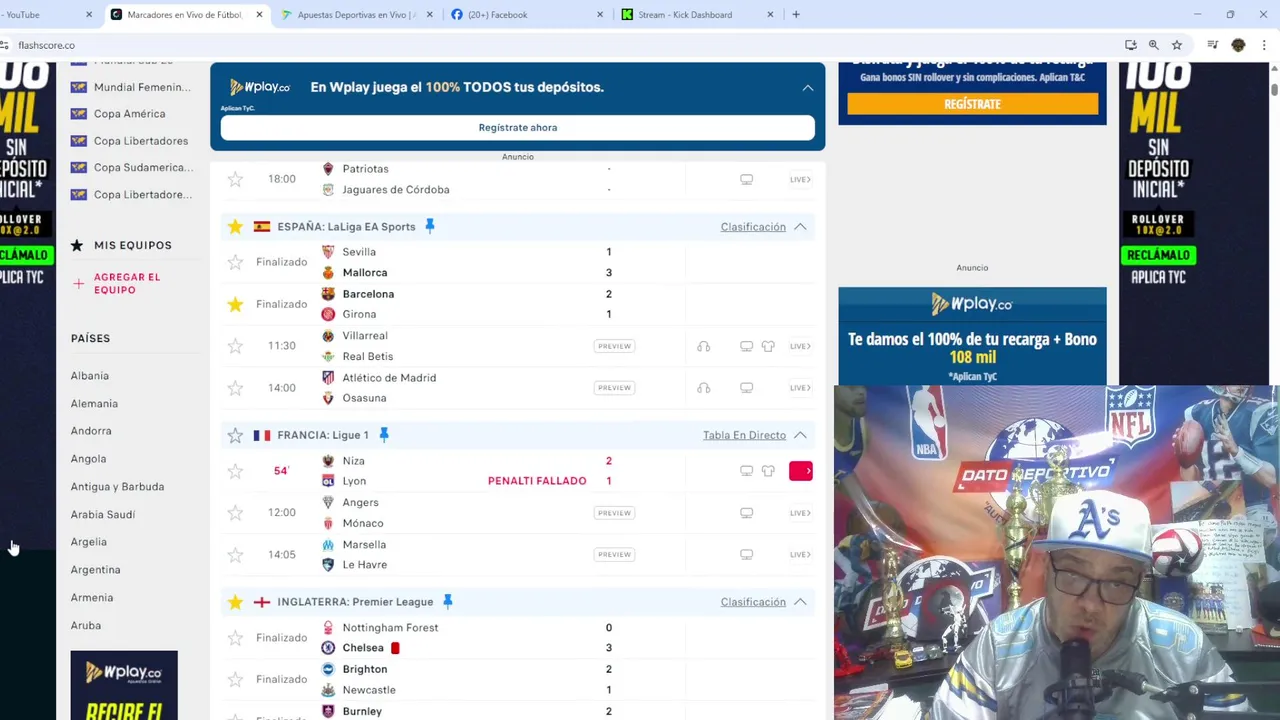This screenshot has height=720, width=1280.
Task: Open Copa América in sidebar
Action: (x=129, y=114)
